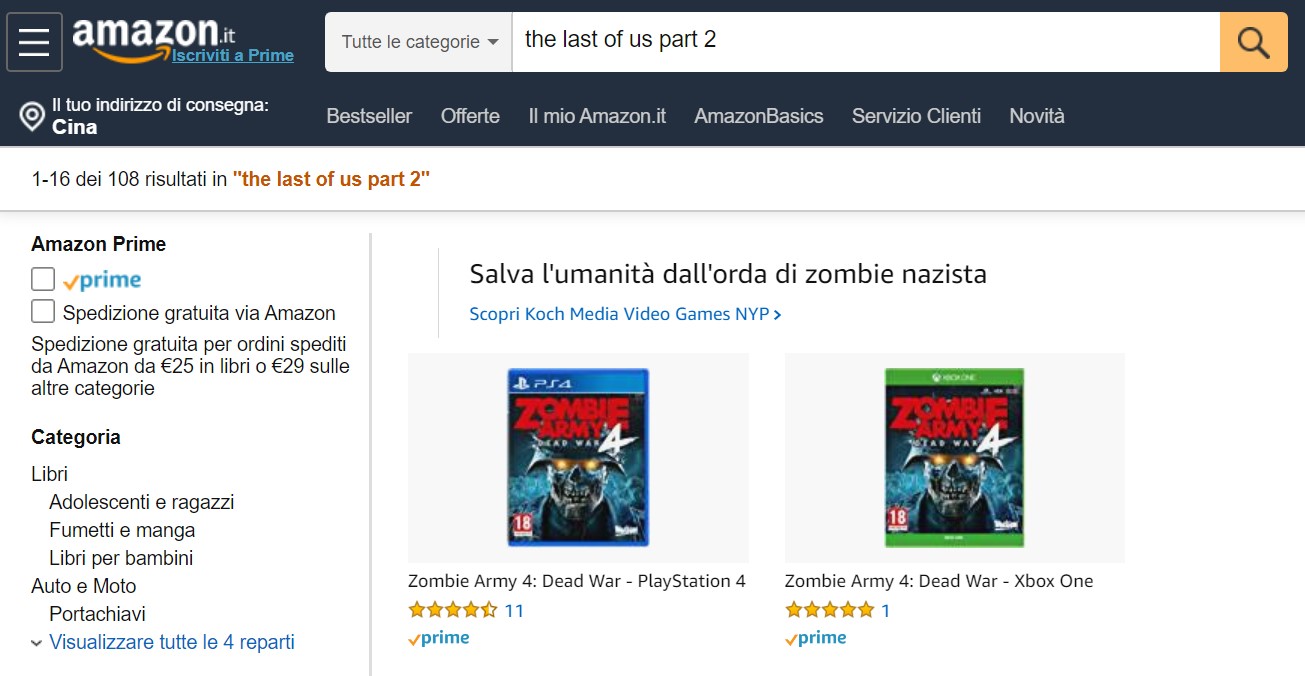This screenshot has width=1305, height=676.
Task: Click the delivery location pin icon
Action: tap(31, 117)
